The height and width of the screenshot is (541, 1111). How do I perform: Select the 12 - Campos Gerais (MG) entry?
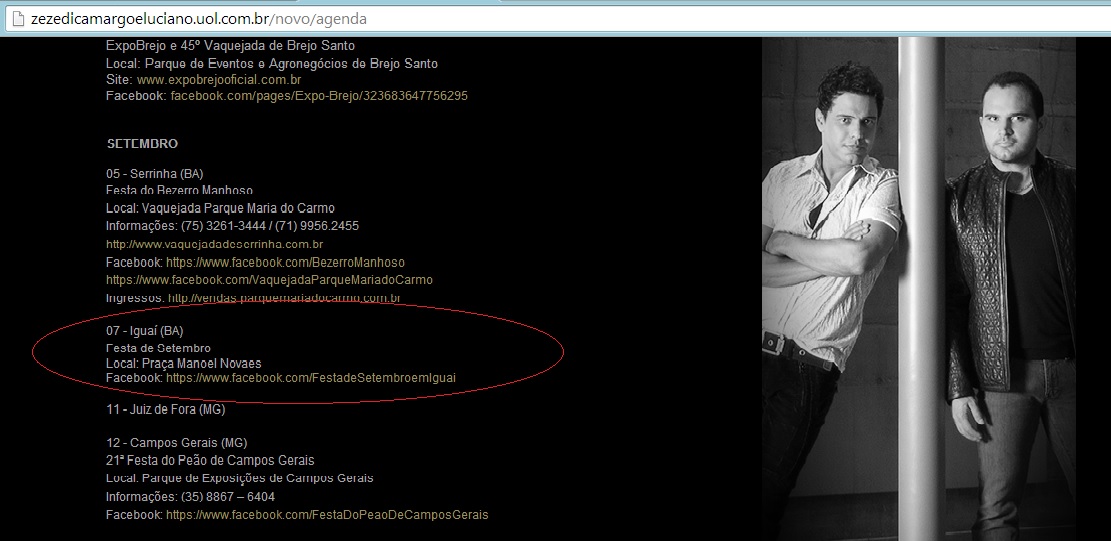(x=176, y=443)
